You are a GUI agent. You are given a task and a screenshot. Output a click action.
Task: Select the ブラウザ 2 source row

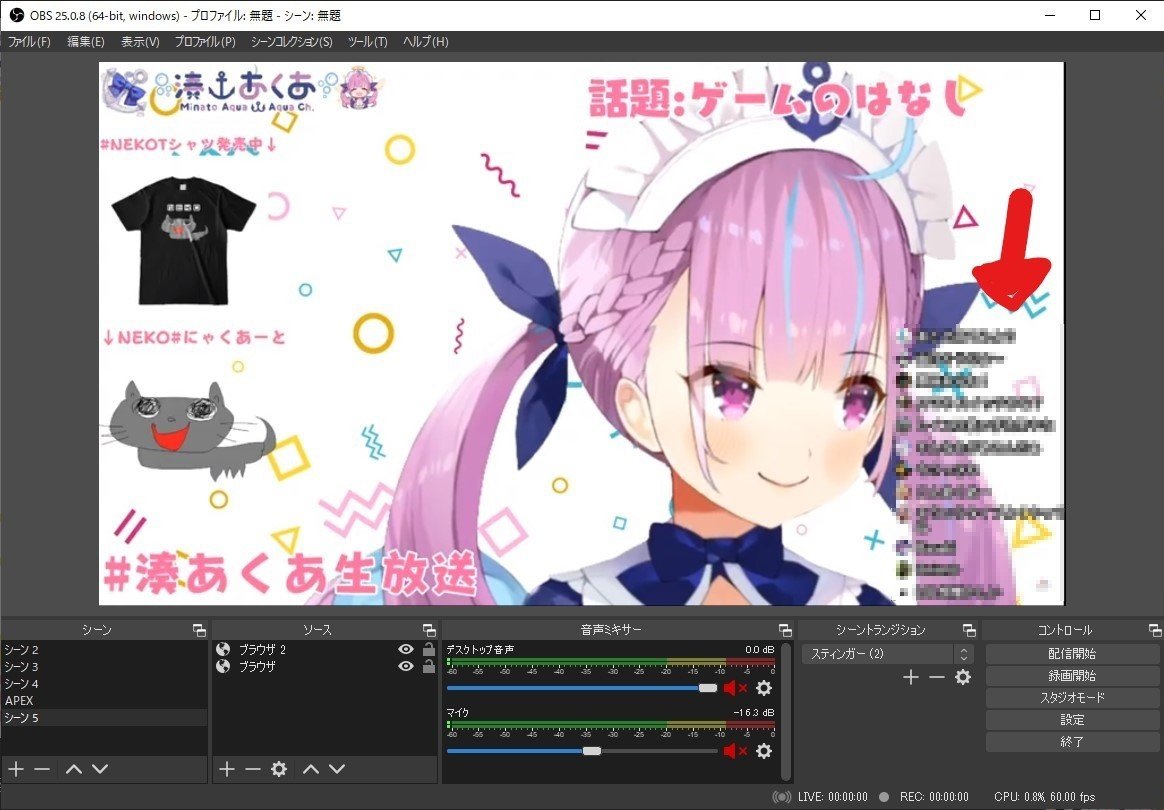tap(325, 649)
